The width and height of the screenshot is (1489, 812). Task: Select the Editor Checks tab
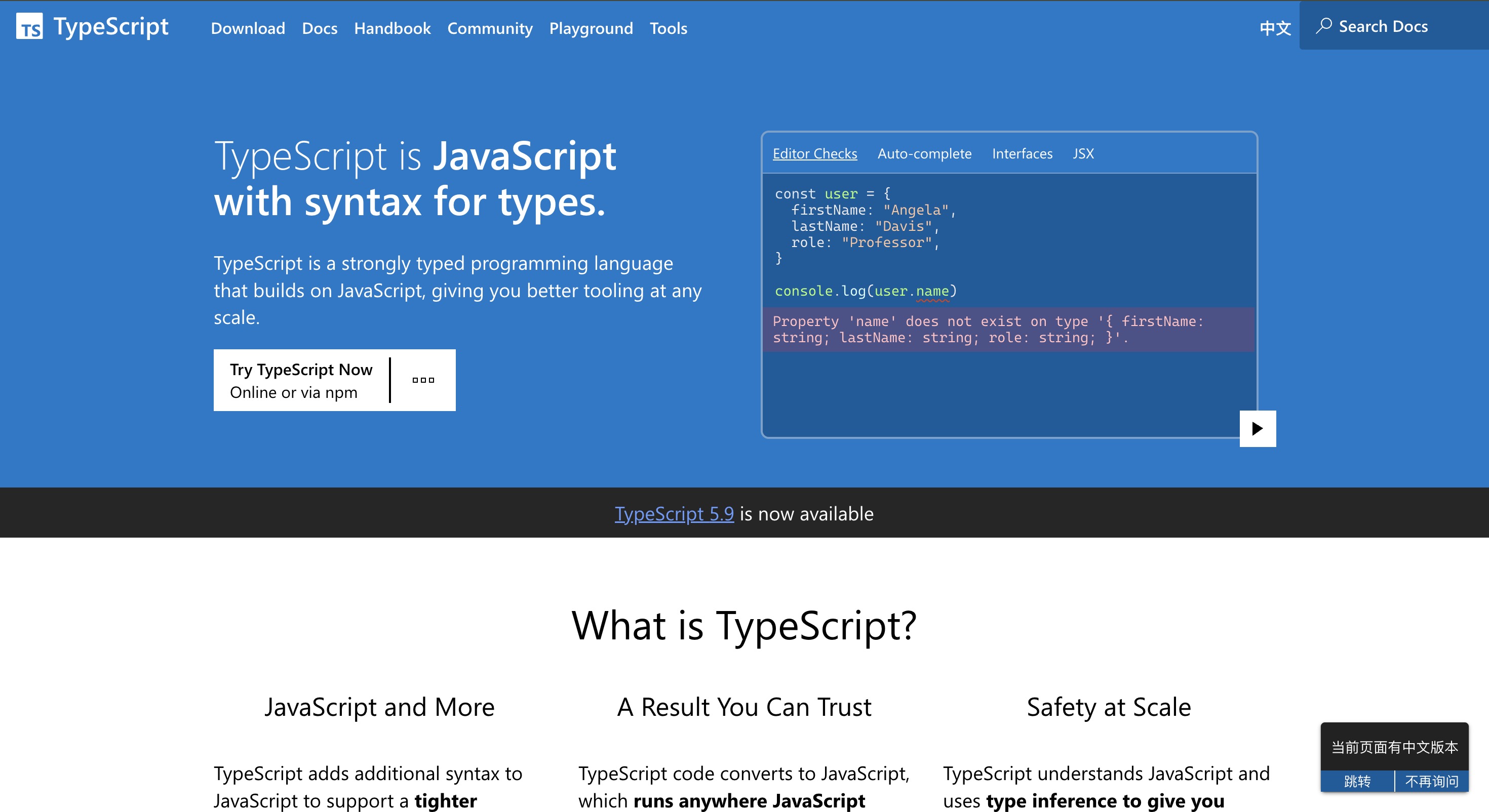point(814,154)
